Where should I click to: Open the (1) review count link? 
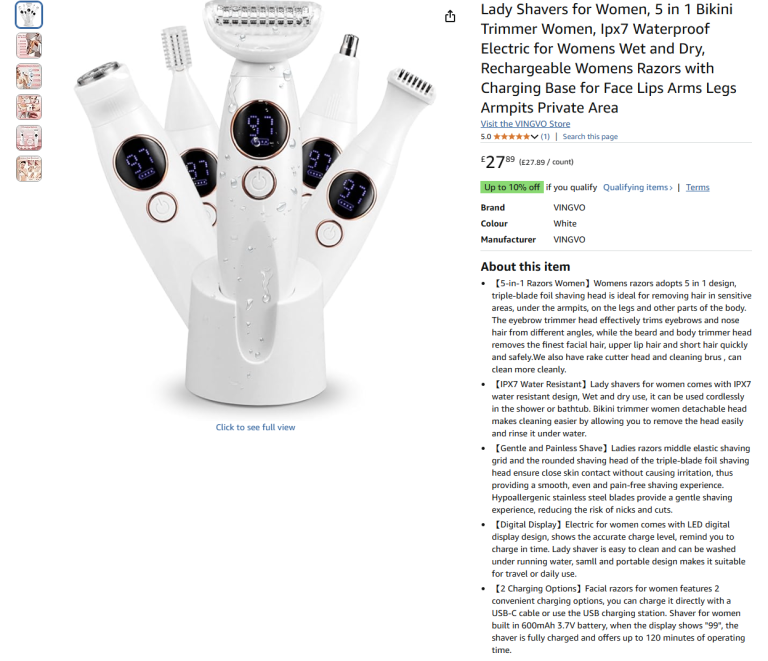545,137
